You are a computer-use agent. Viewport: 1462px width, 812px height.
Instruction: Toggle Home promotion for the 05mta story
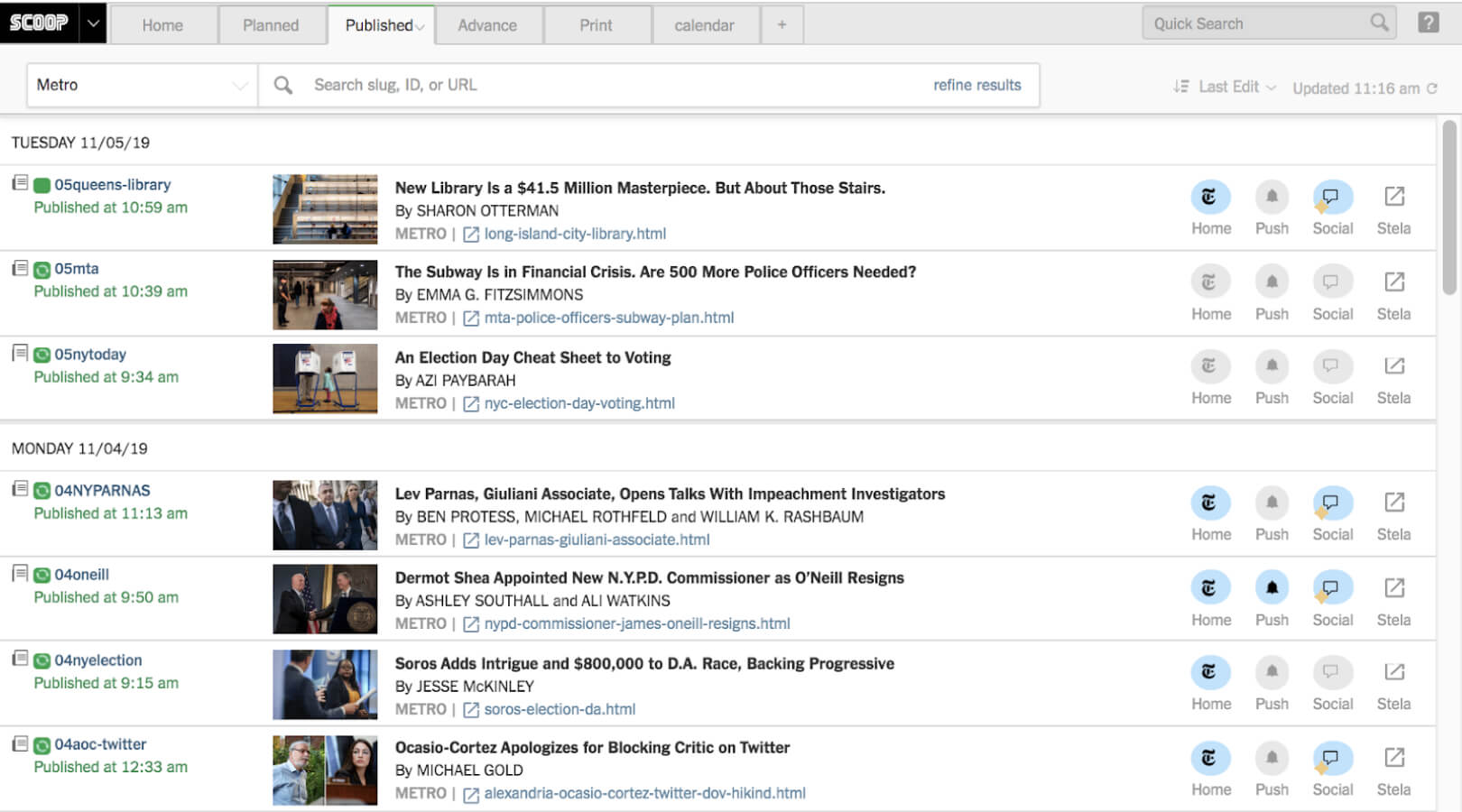coord(1210,282)
